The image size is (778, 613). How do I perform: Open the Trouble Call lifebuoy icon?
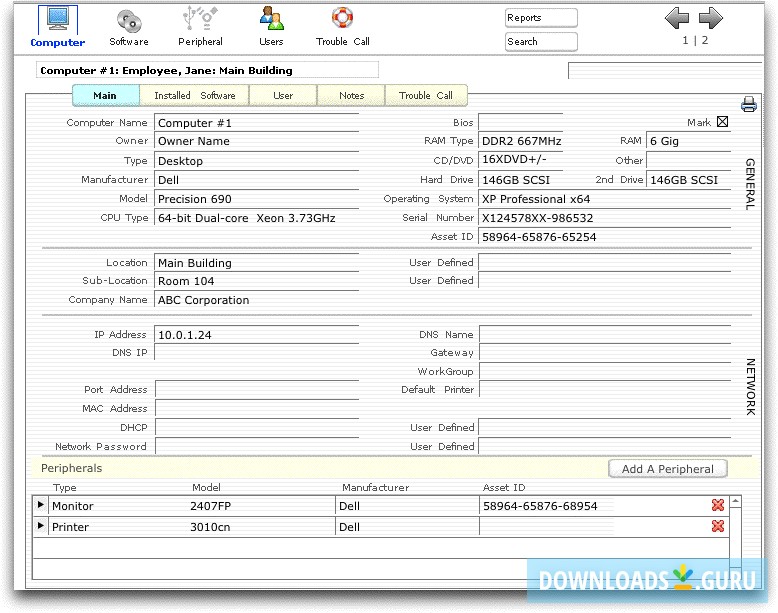pos(342,19)
